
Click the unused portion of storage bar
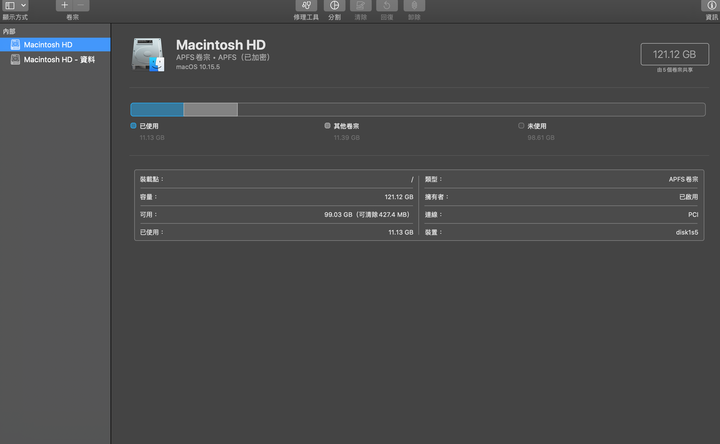(x=472, y=109)
